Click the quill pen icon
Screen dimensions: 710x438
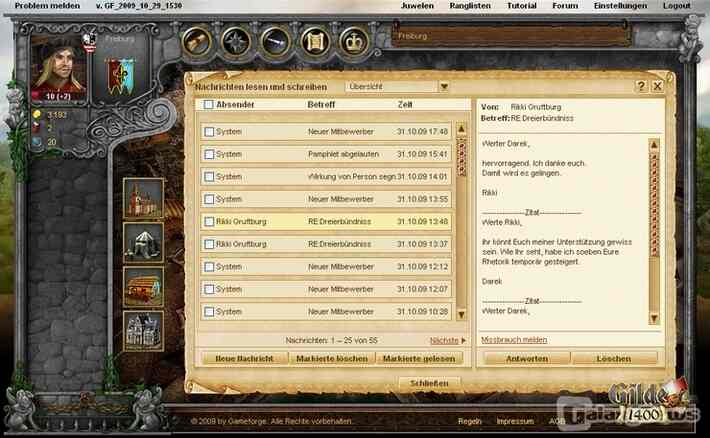tap(275, 42)
